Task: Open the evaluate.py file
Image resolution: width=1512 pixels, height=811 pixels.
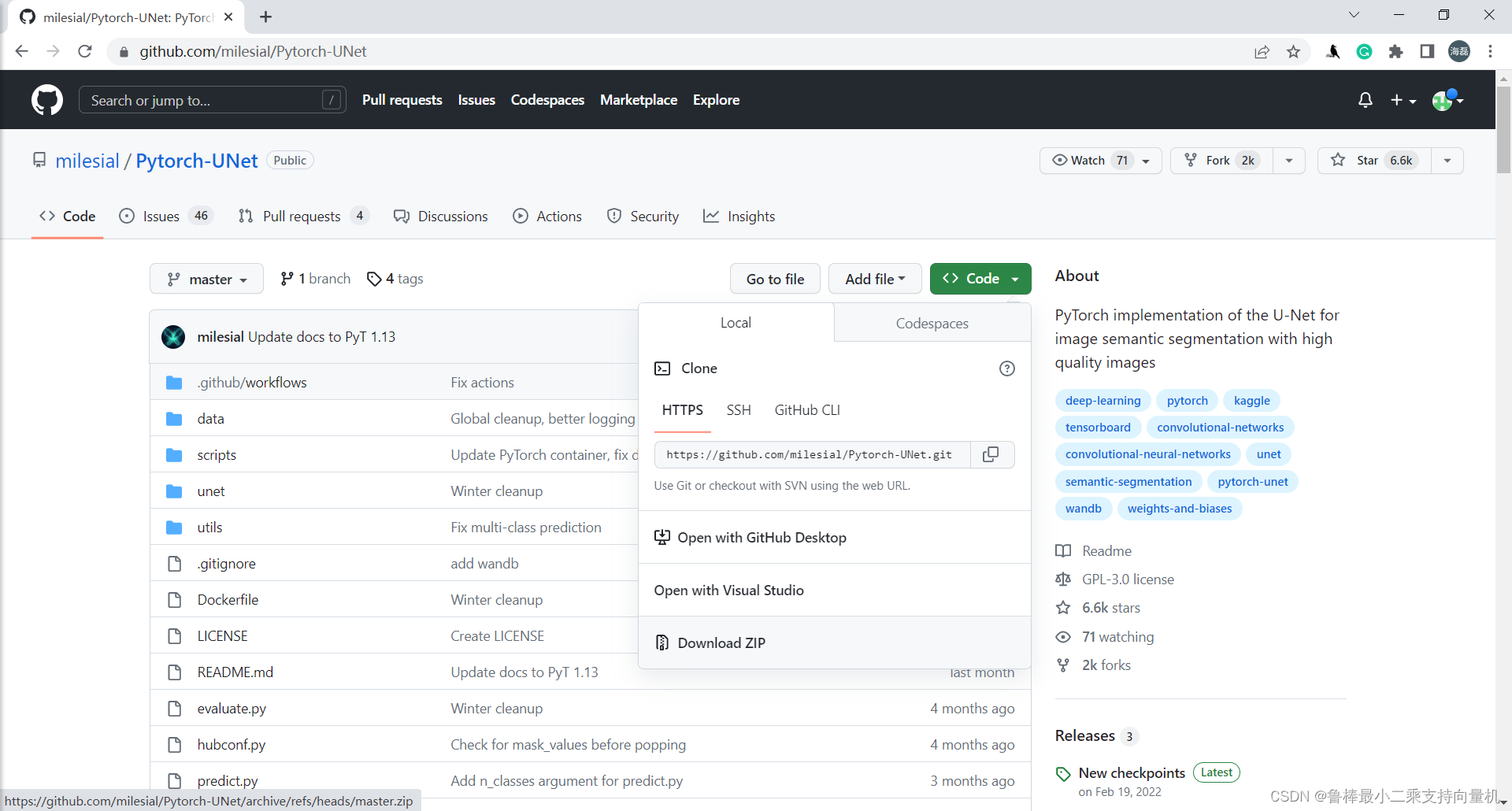Action: [x=232, y=709]
